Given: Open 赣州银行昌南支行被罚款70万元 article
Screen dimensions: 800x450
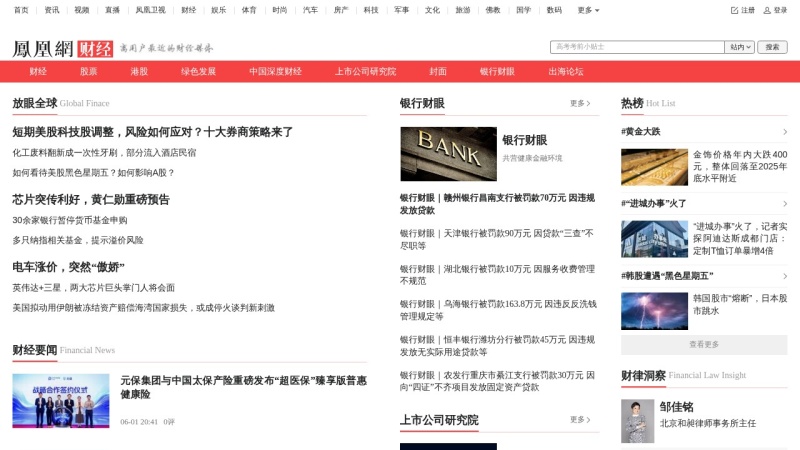Looking at the screenshot, I should [x=497, y=204].
